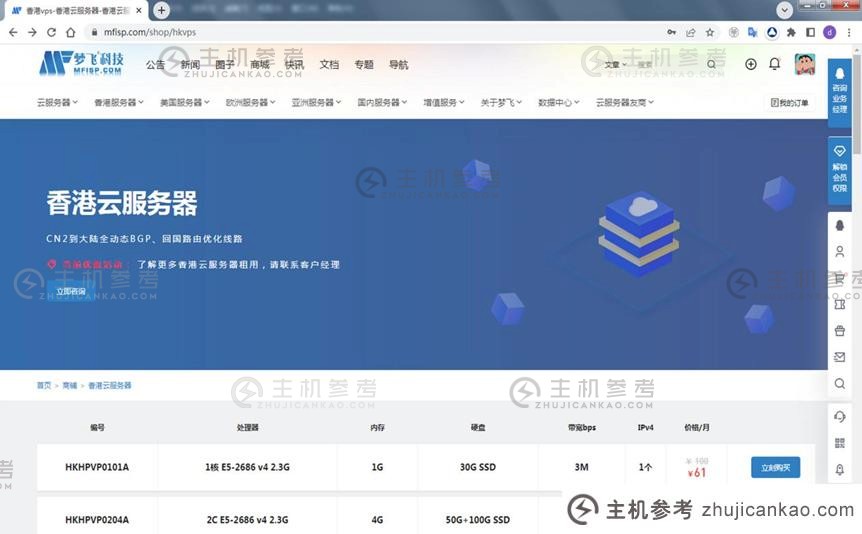The width and height of the screenshot is (862, 534).
Task: Go to browser home page icon
Action: (71, 32)
